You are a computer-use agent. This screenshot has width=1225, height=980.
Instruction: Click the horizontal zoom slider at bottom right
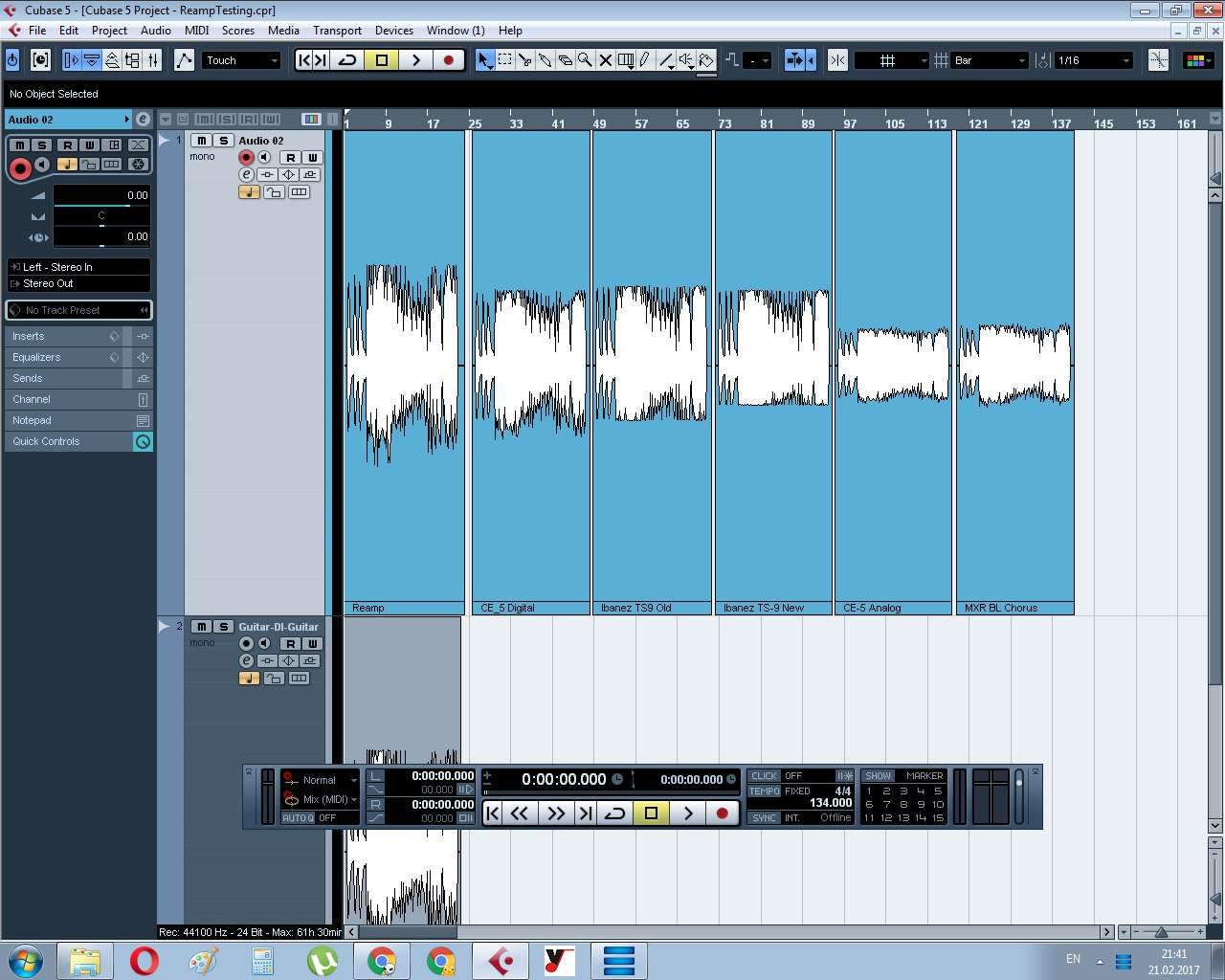tap(1162, 931)
